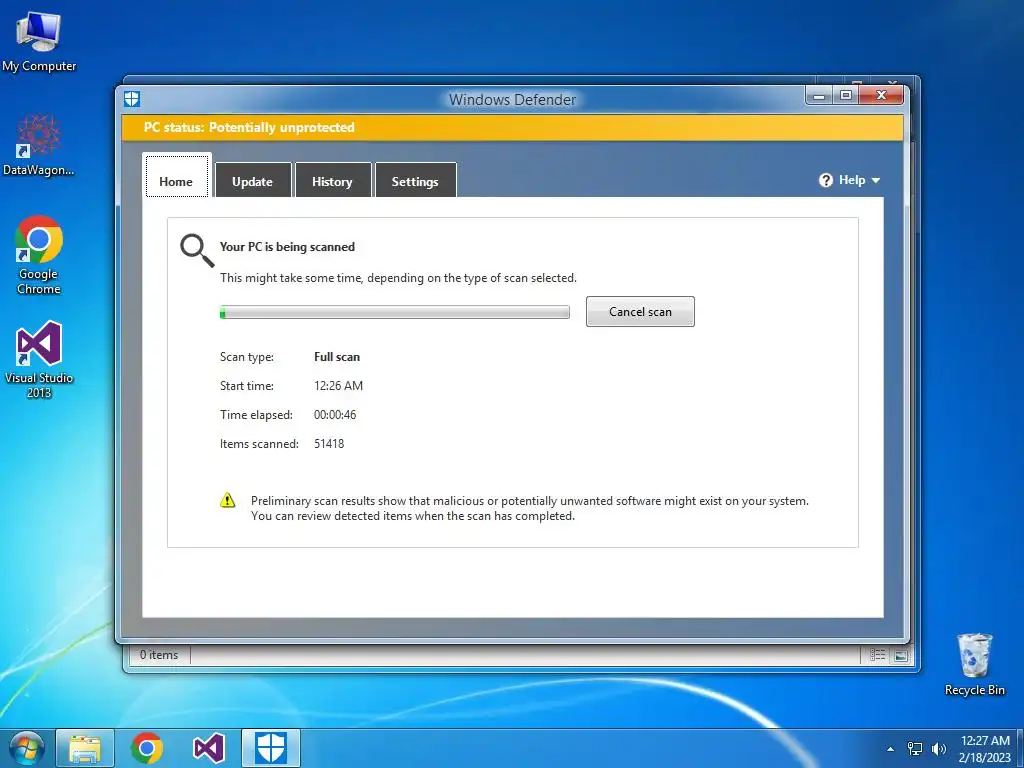Expand the Help dropdown arrow
The image size is (1024, 768).
(876, 180)
